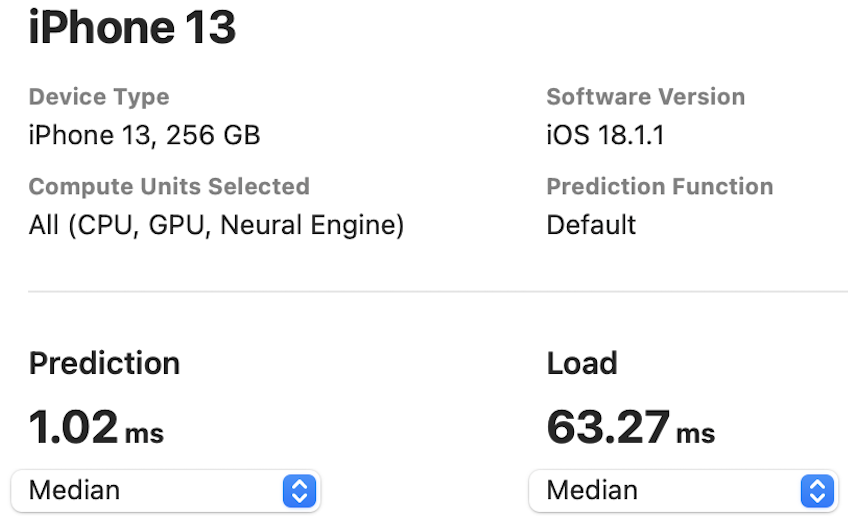
Task: Open the Prediction Median statistic dropdown
Action: click(x=165, y=490)
